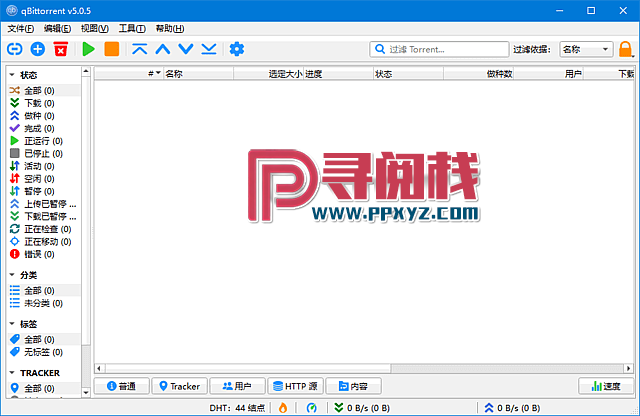Switch to the 普通 tab
This screenshot has height=416, width=640.
pos(122,386)
